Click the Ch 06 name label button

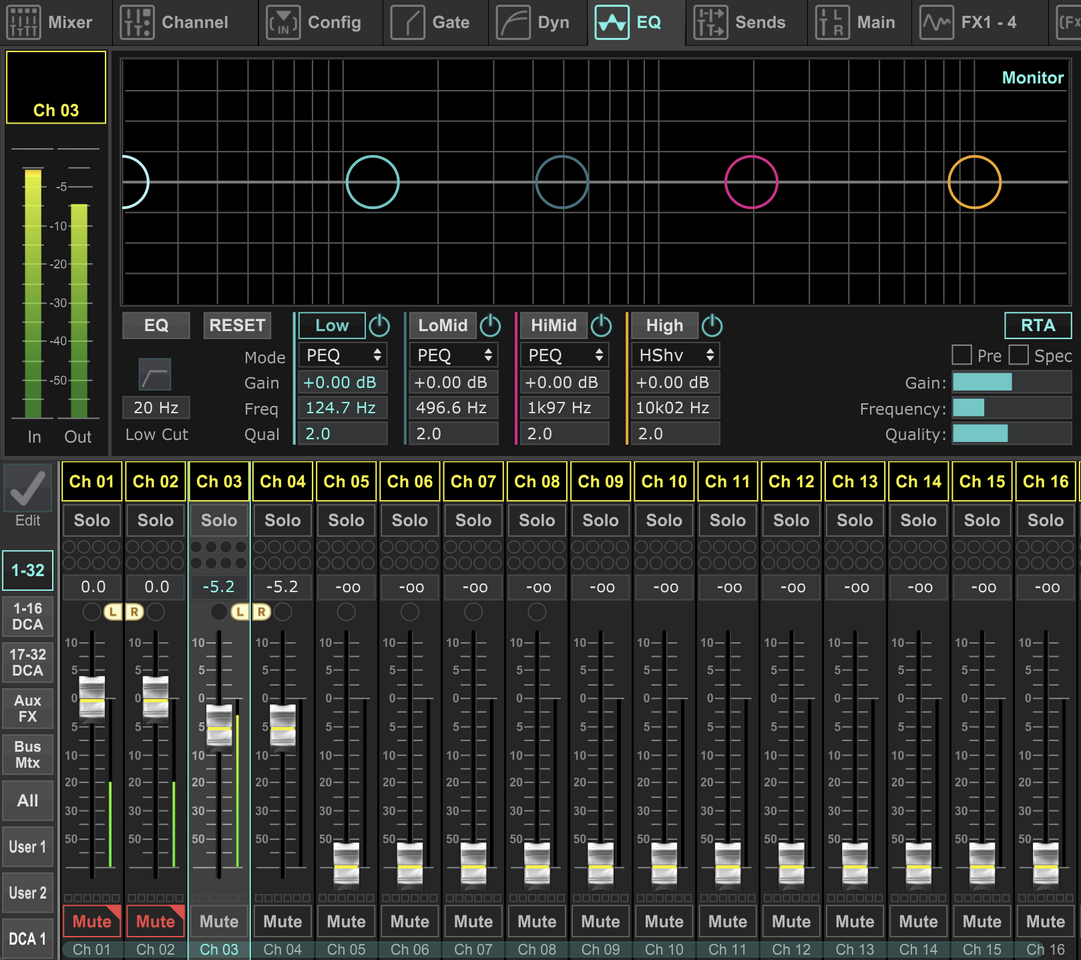(410, 481)
